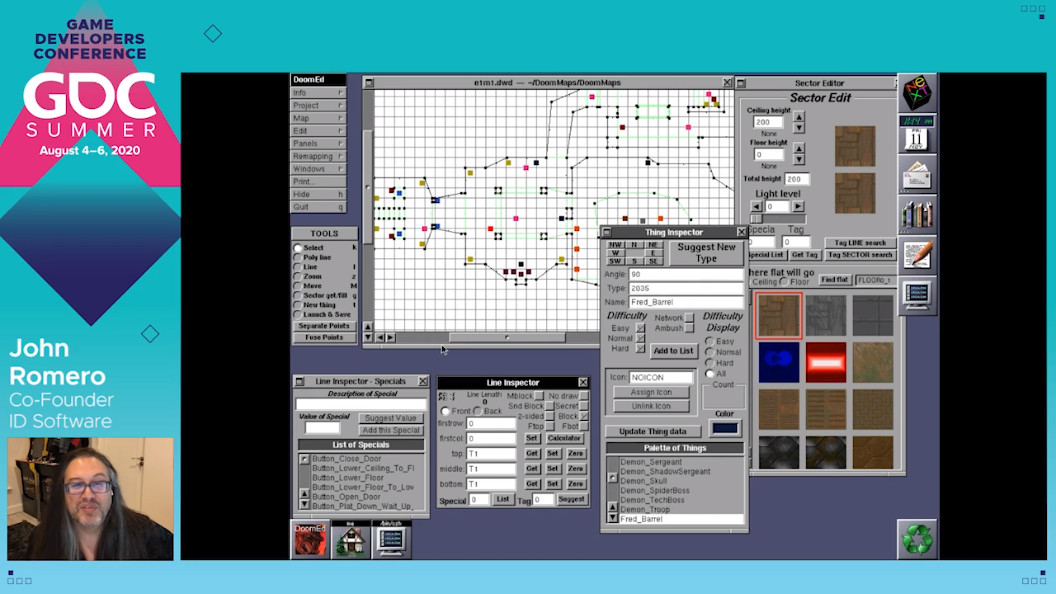Select the dark hexagon flat in bottom-left
1056x594 pixels.
(779, 452)
